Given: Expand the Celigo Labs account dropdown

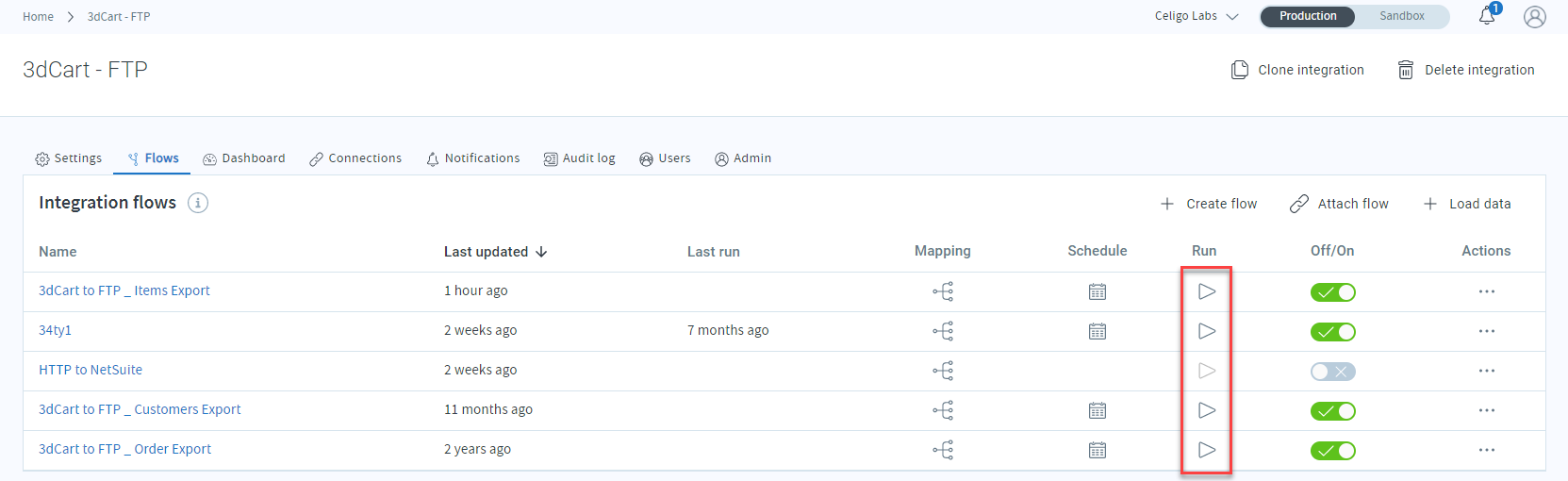Looking at the screenshot, I should click(1197, 16).
